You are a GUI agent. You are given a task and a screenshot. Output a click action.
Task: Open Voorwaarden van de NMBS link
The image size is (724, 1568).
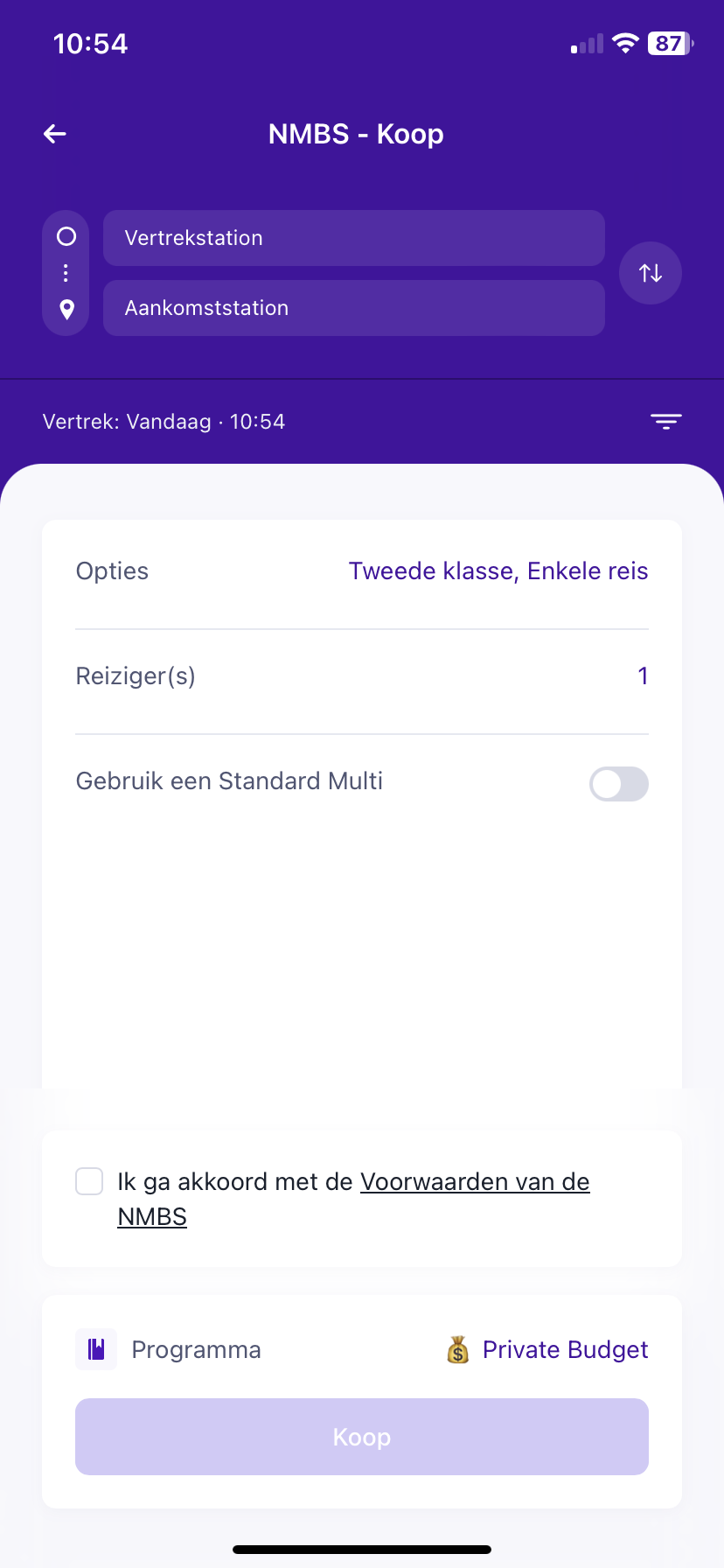tap(474, 1182)
